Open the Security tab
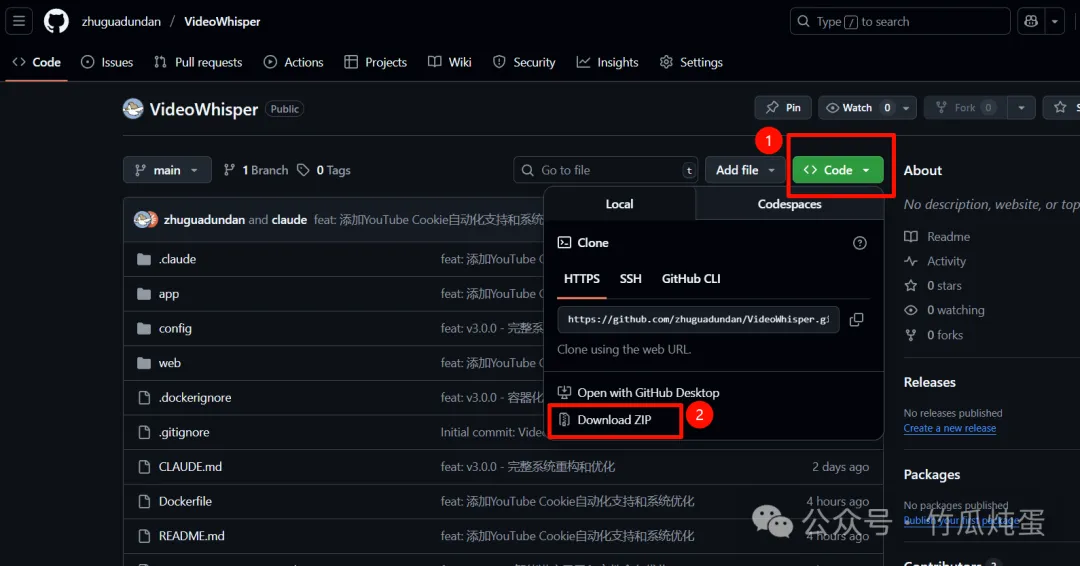 (x=524, y=62)
